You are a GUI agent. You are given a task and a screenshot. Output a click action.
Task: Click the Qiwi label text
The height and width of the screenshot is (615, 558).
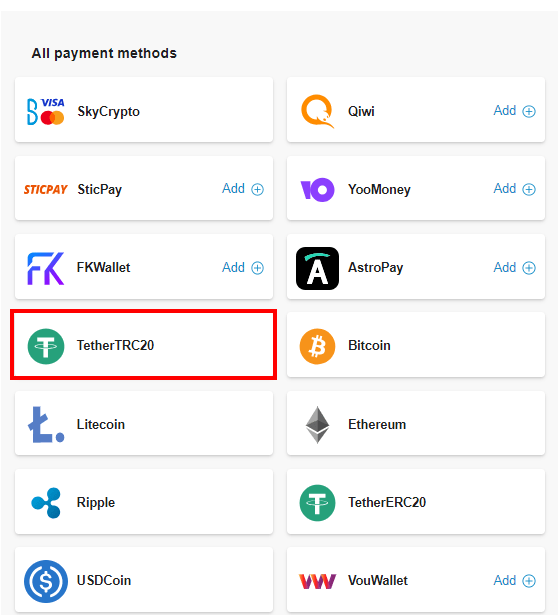coord(361,111)
